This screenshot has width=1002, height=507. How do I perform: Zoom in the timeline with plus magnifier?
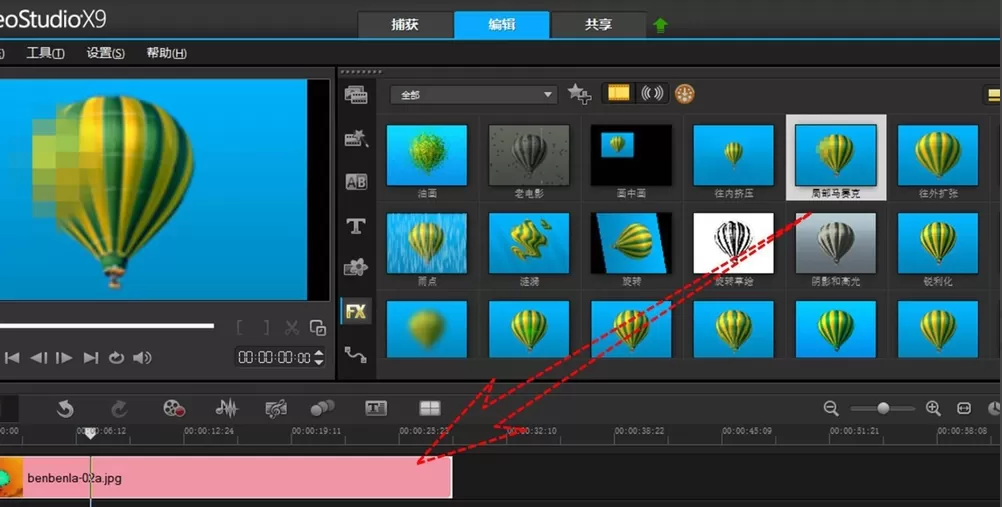[933, 408]
